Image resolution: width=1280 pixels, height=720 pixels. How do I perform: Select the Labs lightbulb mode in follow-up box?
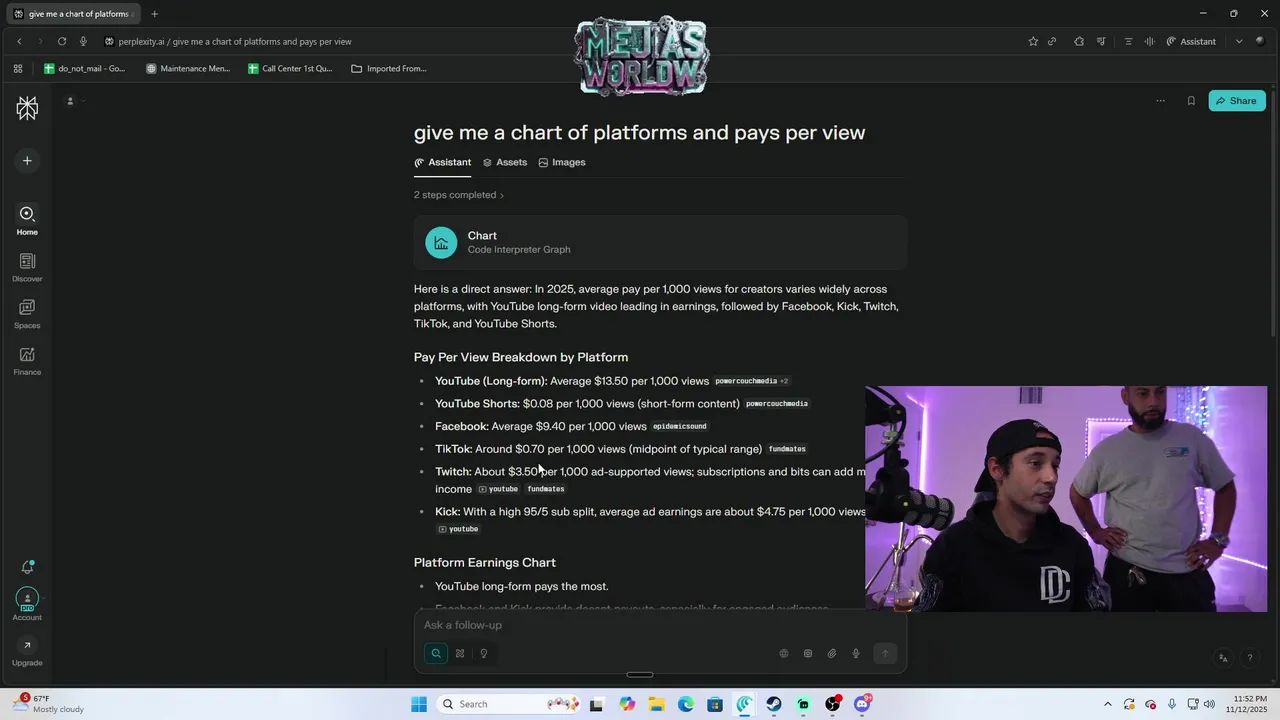pyautogui.click(x=484, y=653)
